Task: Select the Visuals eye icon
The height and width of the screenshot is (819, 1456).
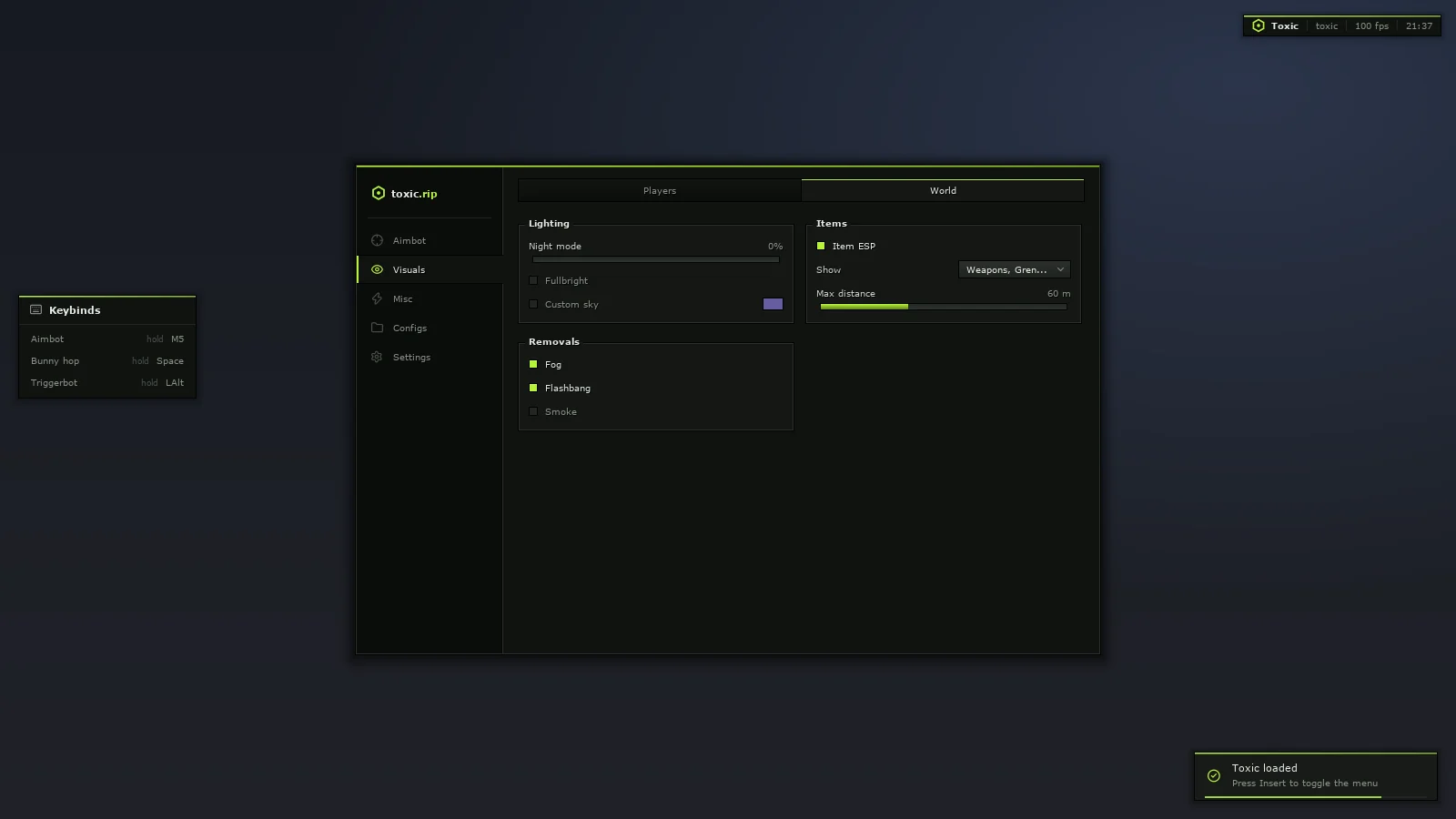Action: tap(377, 269)
